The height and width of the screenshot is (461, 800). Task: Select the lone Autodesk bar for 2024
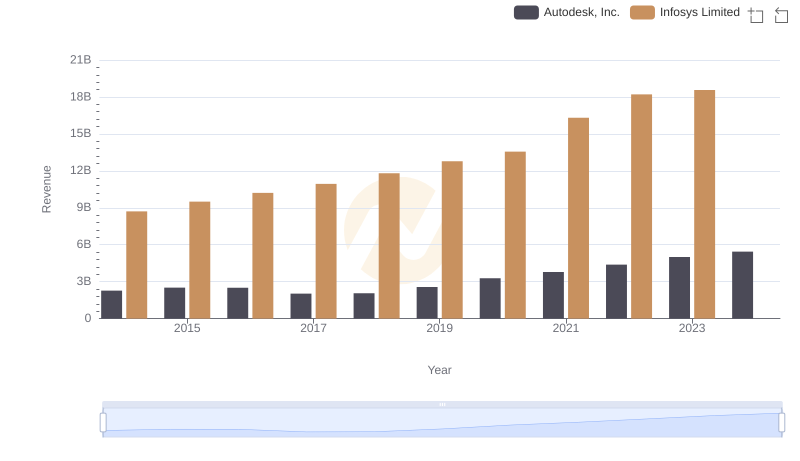coord(742,285)
